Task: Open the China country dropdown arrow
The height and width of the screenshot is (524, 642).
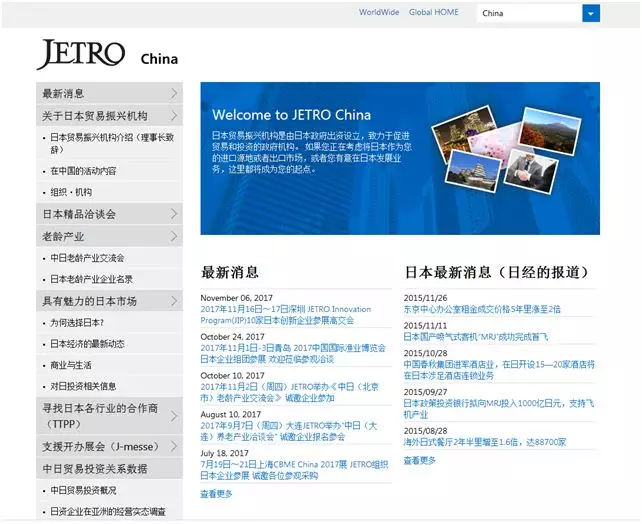Action: (x=591, y=13)
